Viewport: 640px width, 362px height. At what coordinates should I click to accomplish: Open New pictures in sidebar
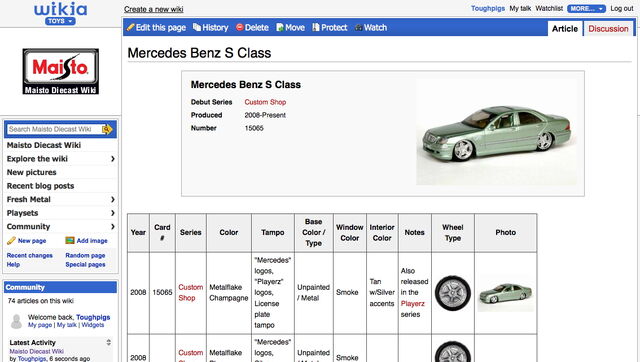tap(31, 172)
